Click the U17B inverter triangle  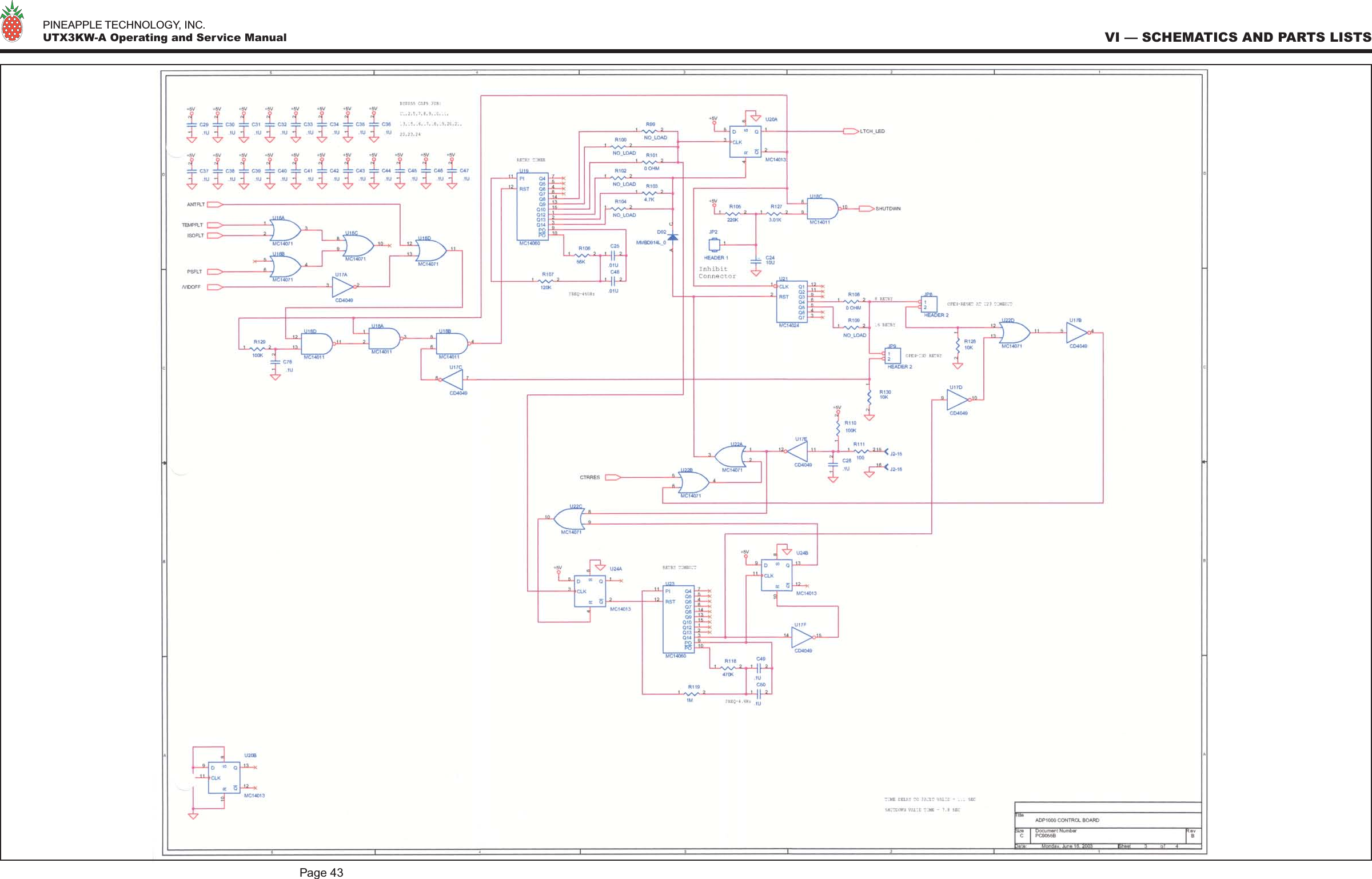pos(1077,333)
